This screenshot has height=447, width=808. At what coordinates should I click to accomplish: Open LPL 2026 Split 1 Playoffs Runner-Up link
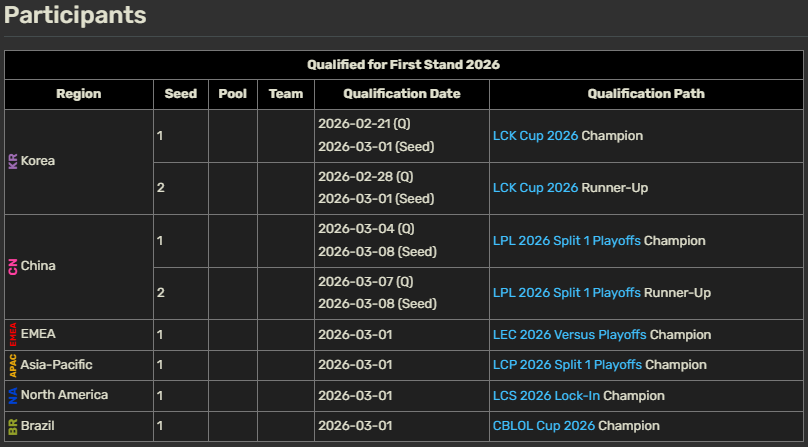tap(566, 293)
